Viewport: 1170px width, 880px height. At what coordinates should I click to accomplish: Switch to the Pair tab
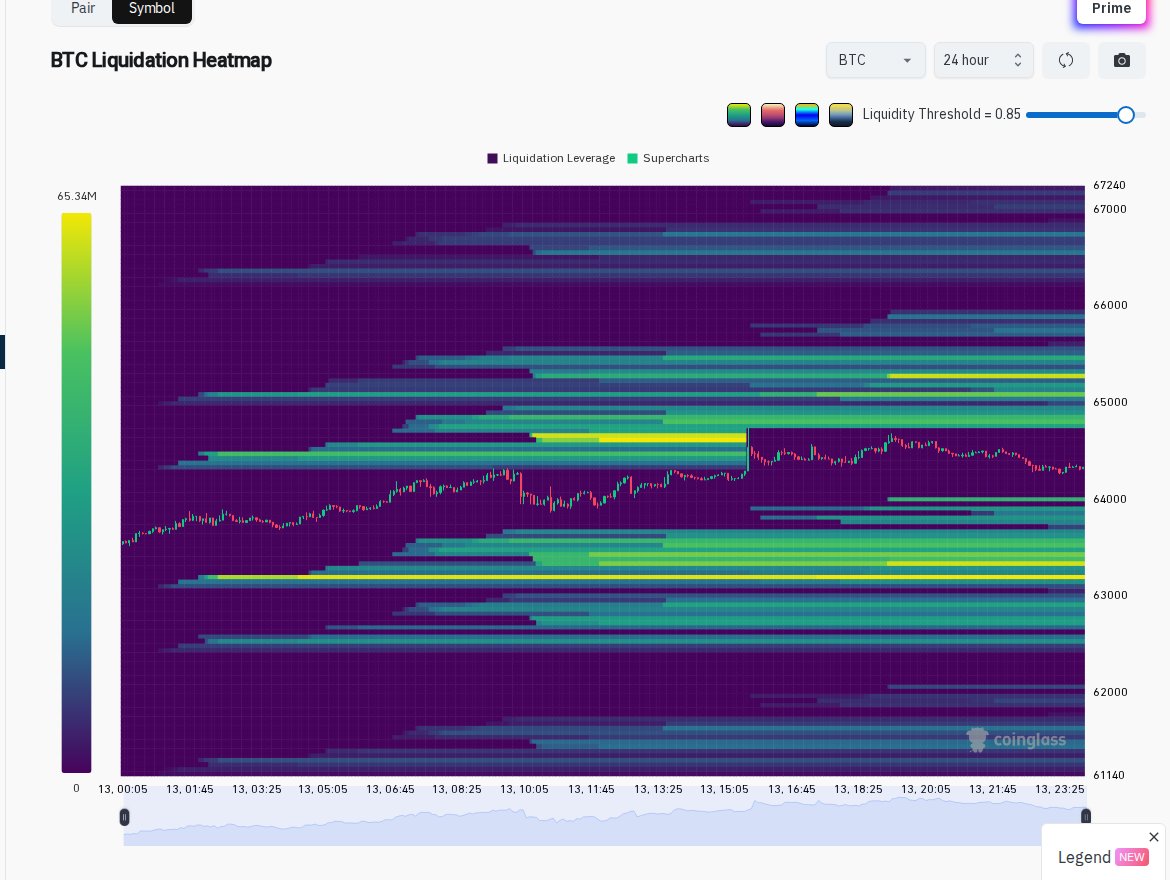83,9
